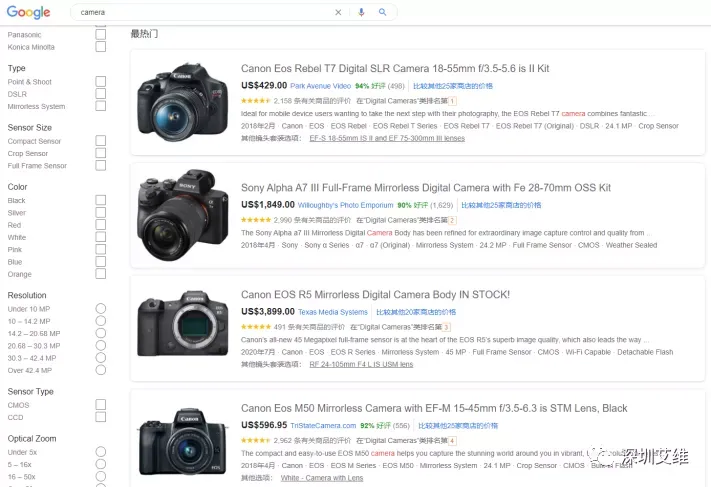Viewport: 711px width, 487px height.
Task: Filter by Black color
Action: point(101,200)
